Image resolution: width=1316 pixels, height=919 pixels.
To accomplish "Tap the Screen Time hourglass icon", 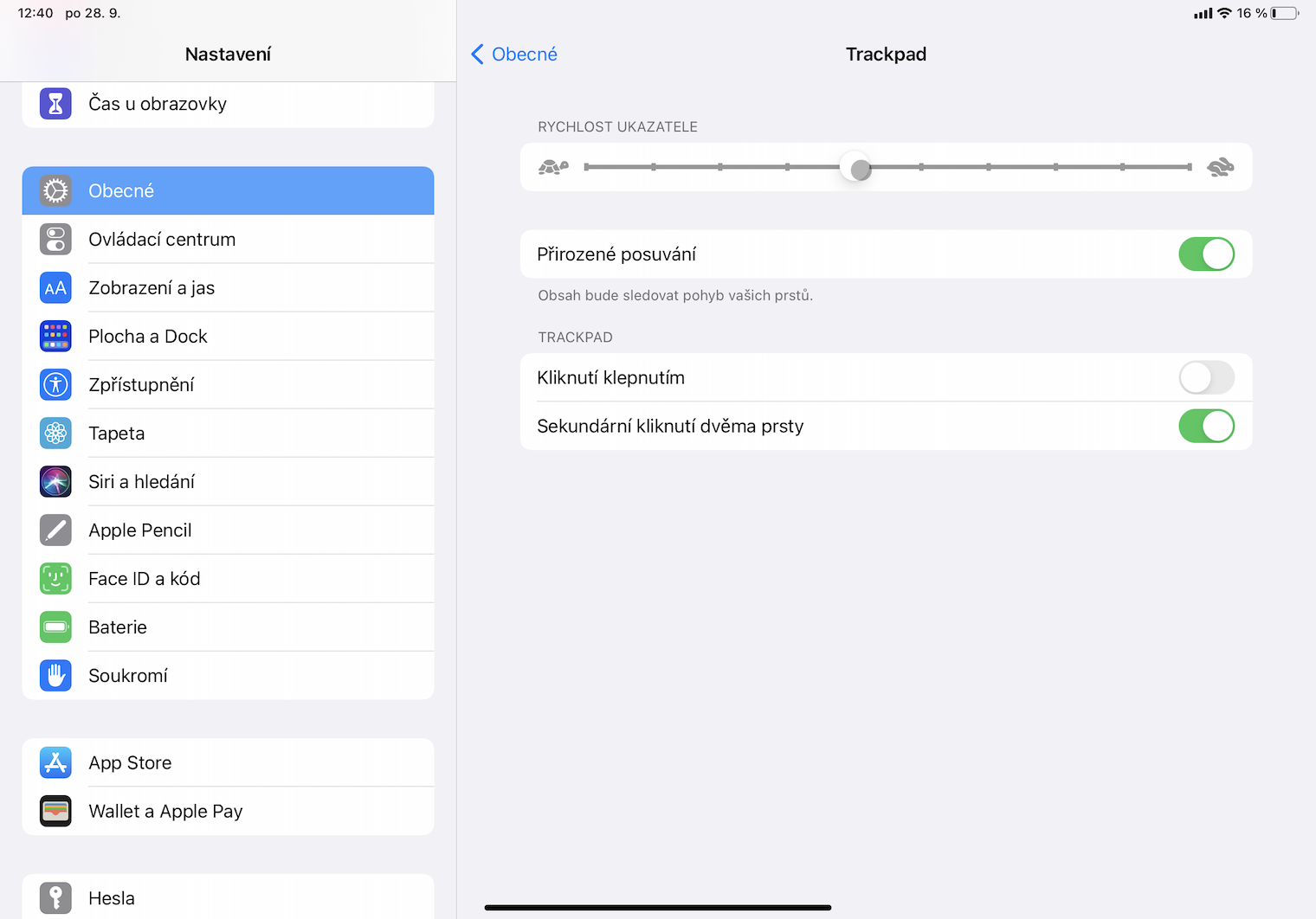I will 55,104.
